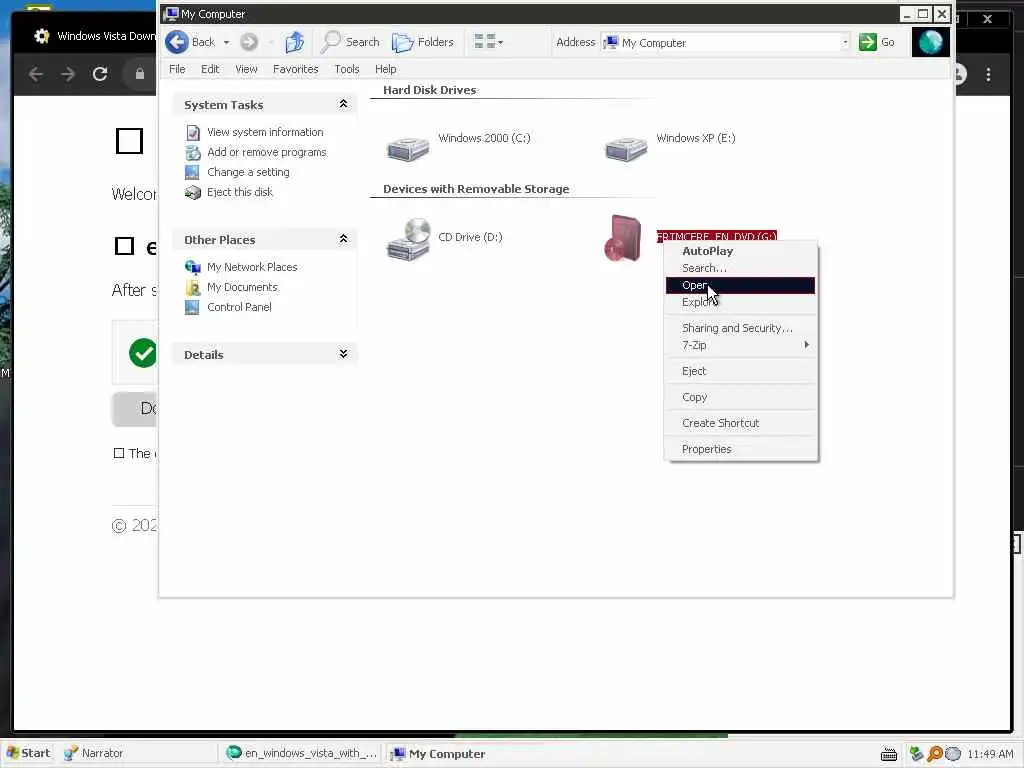Expand the Address bar dropdown

point(845,42)
